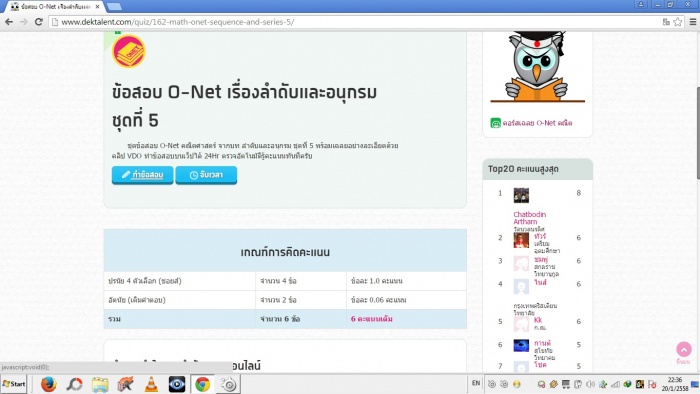Open Windows Explorer folder in taskbar
The height and width of the screenshot is (394, 700).
[x=100, y=384]
